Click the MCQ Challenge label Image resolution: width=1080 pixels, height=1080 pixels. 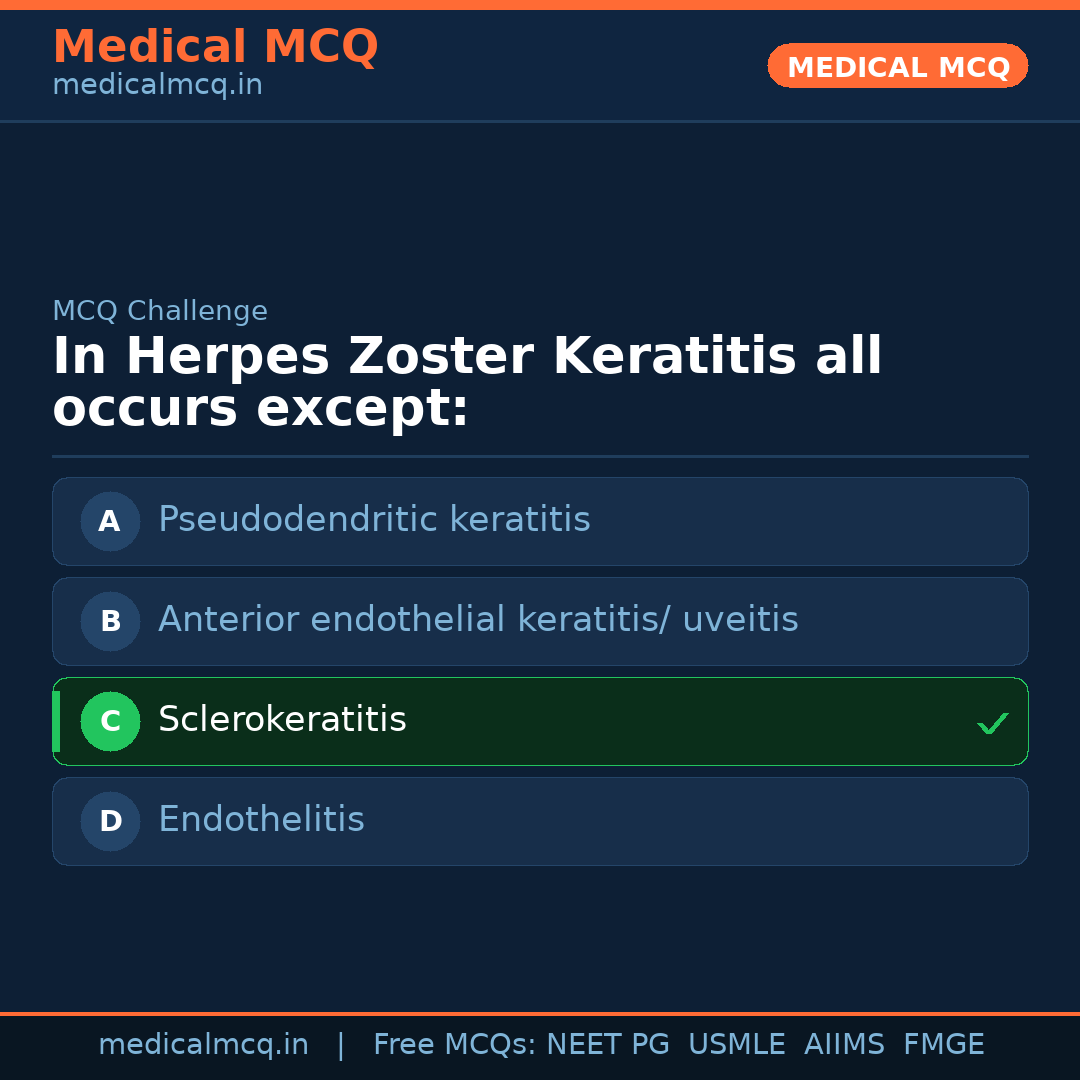160,311
